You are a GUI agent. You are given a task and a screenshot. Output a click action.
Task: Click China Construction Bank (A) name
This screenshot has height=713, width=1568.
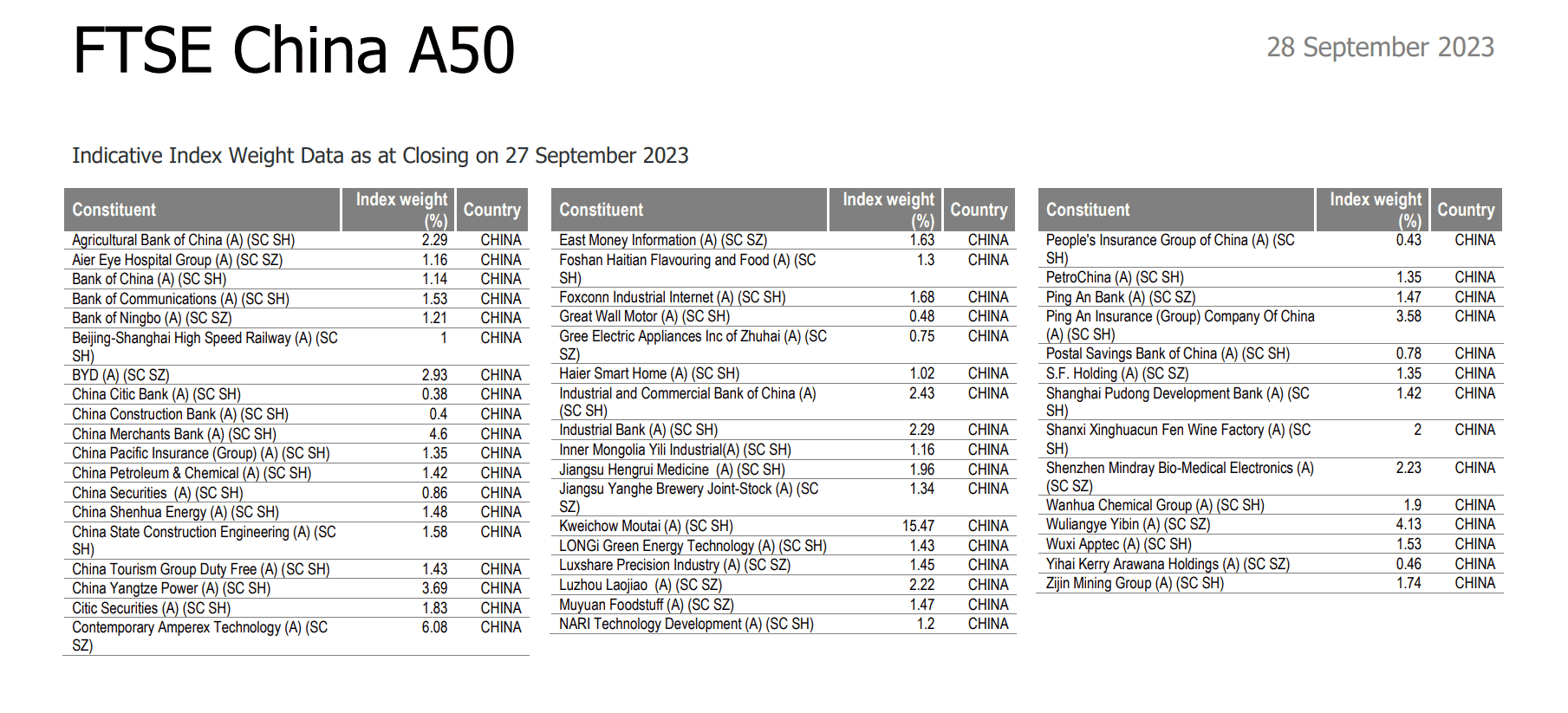[180, 414]
